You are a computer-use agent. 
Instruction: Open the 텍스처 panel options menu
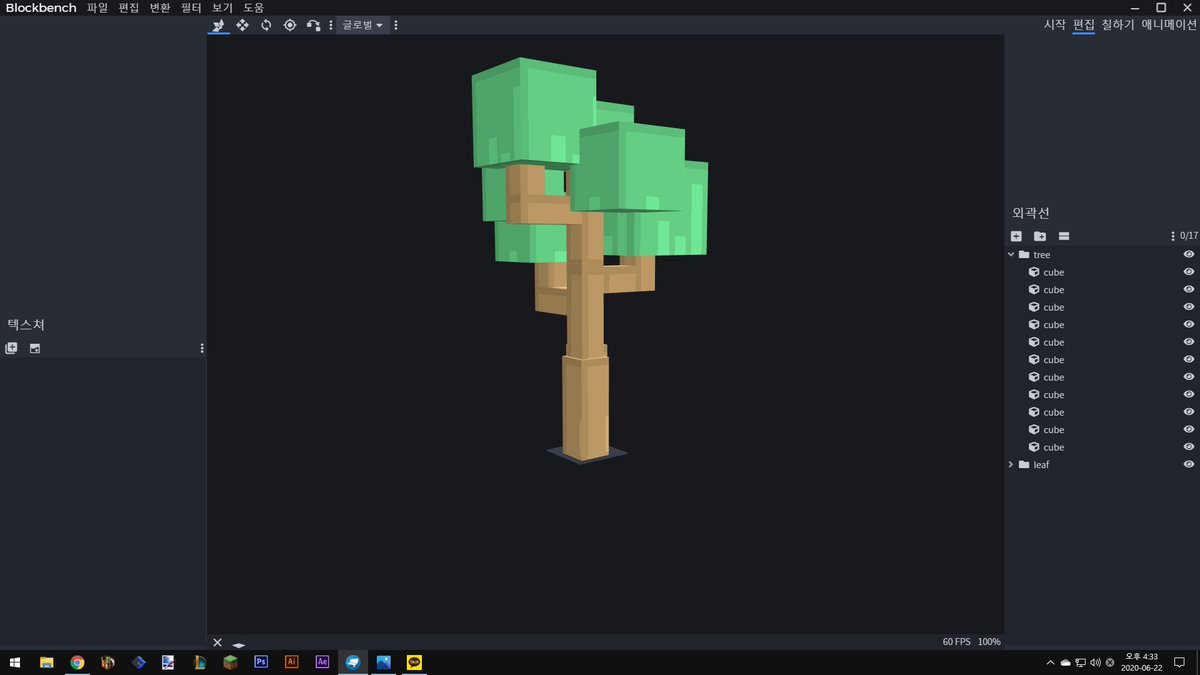coord(202,348)
